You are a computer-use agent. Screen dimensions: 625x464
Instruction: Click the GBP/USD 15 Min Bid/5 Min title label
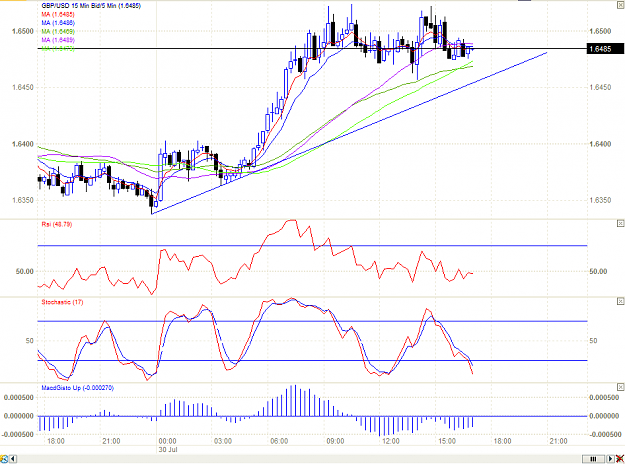tap(91, 6)
